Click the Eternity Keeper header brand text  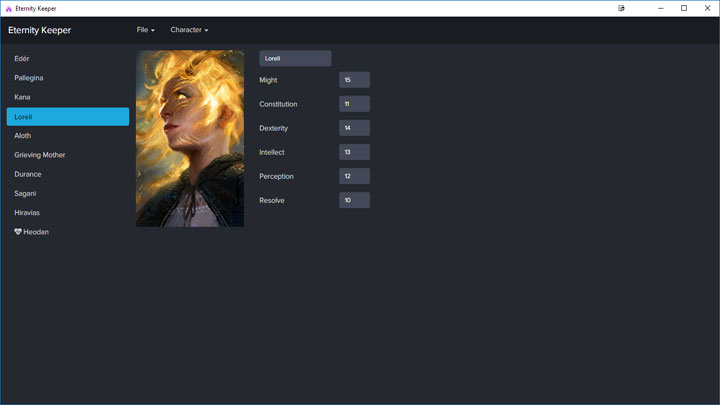(x=40, y=30)
